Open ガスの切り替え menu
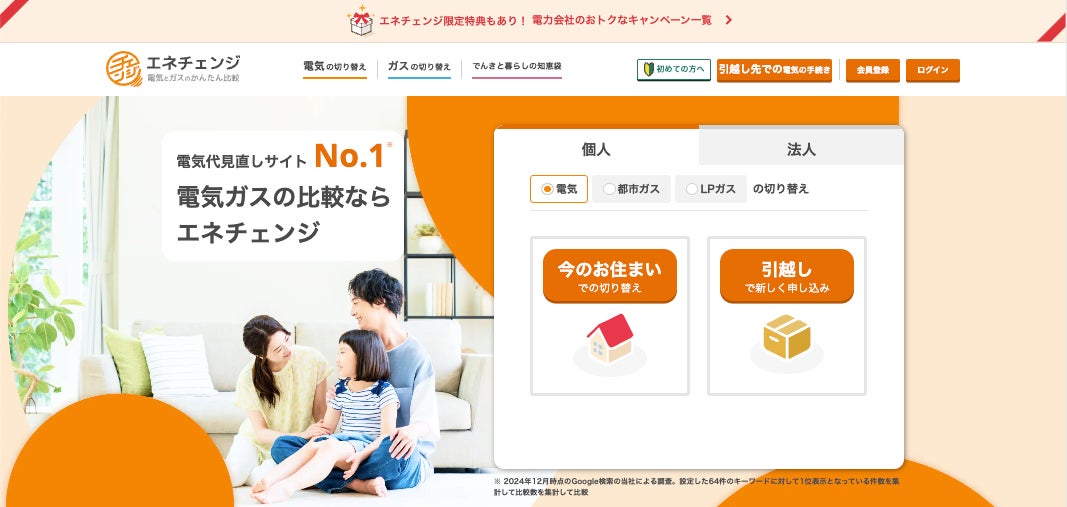Viewport: 1067px width, 507px height. tap(419, 67)
